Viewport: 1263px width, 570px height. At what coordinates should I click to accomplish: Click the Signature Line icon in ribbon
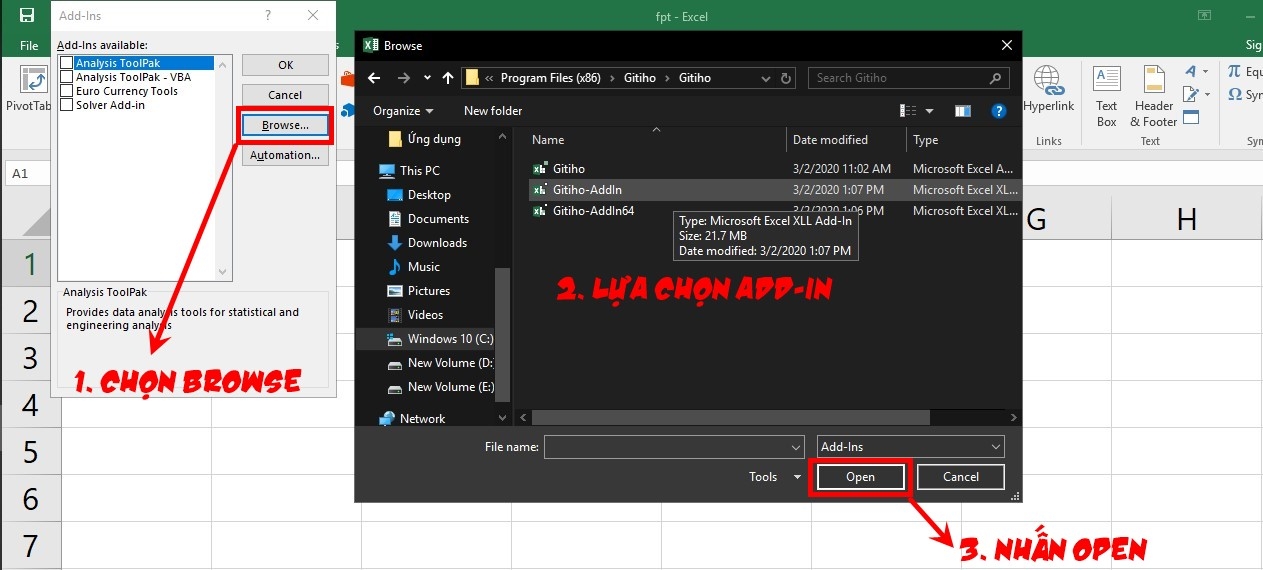click(x=1190, y=95)
